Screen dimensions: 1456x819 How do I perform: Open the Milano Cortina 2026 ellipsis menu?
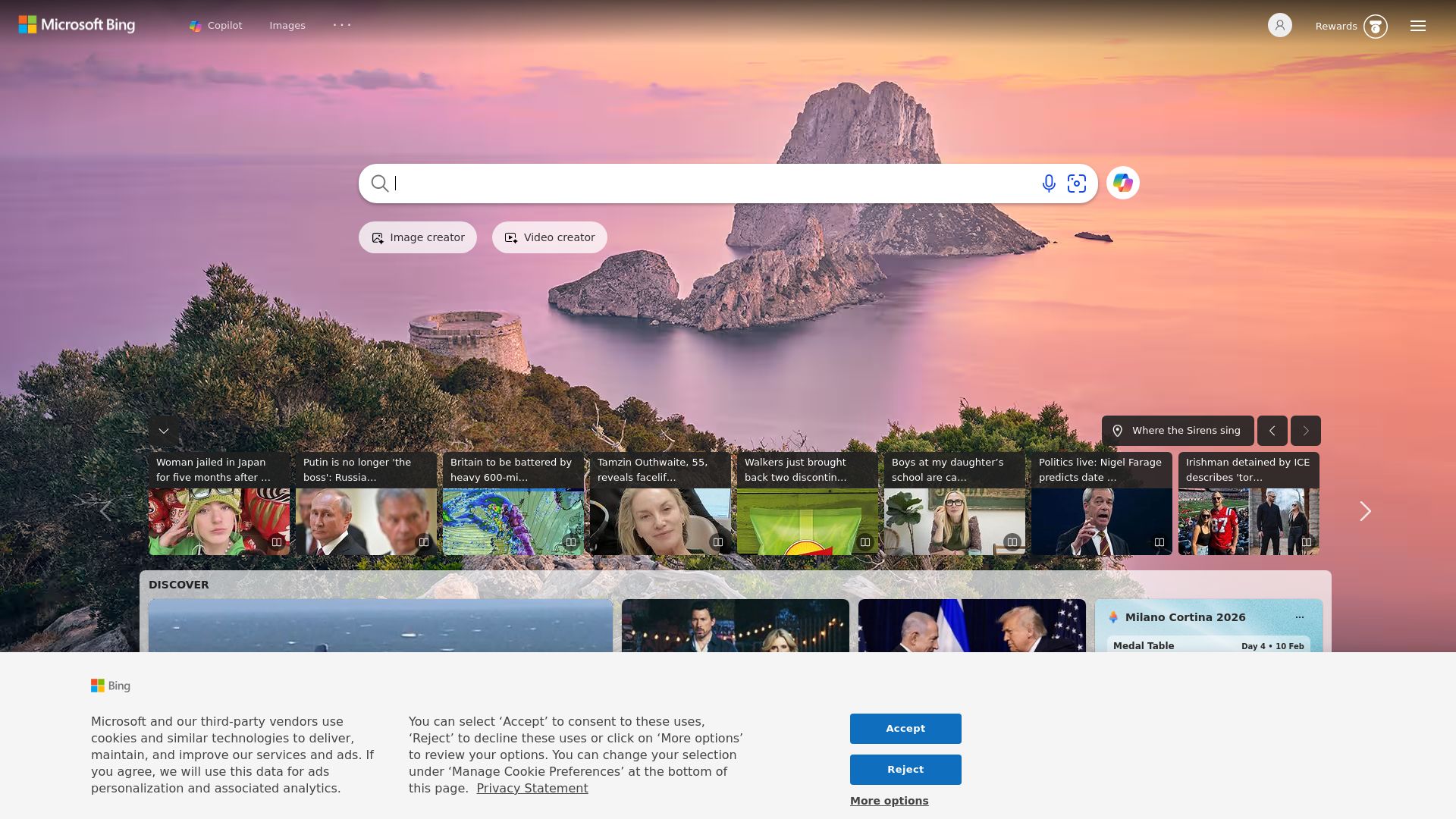(1299, 617)
